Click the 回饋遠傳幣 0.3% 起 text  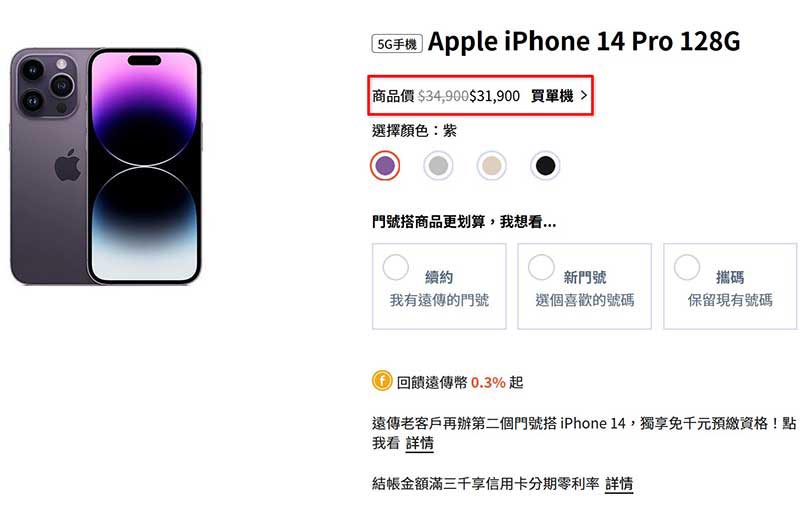pyautogui.click(x=460, y=382)
